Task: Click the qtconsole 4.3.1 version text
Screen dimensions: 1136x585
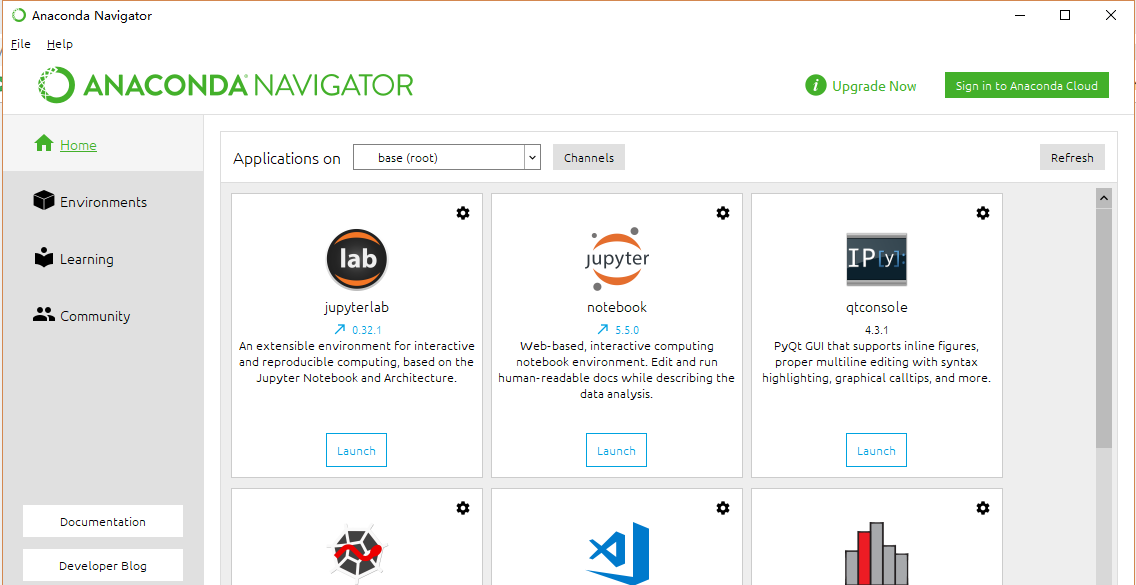Action: pos(877,329)
